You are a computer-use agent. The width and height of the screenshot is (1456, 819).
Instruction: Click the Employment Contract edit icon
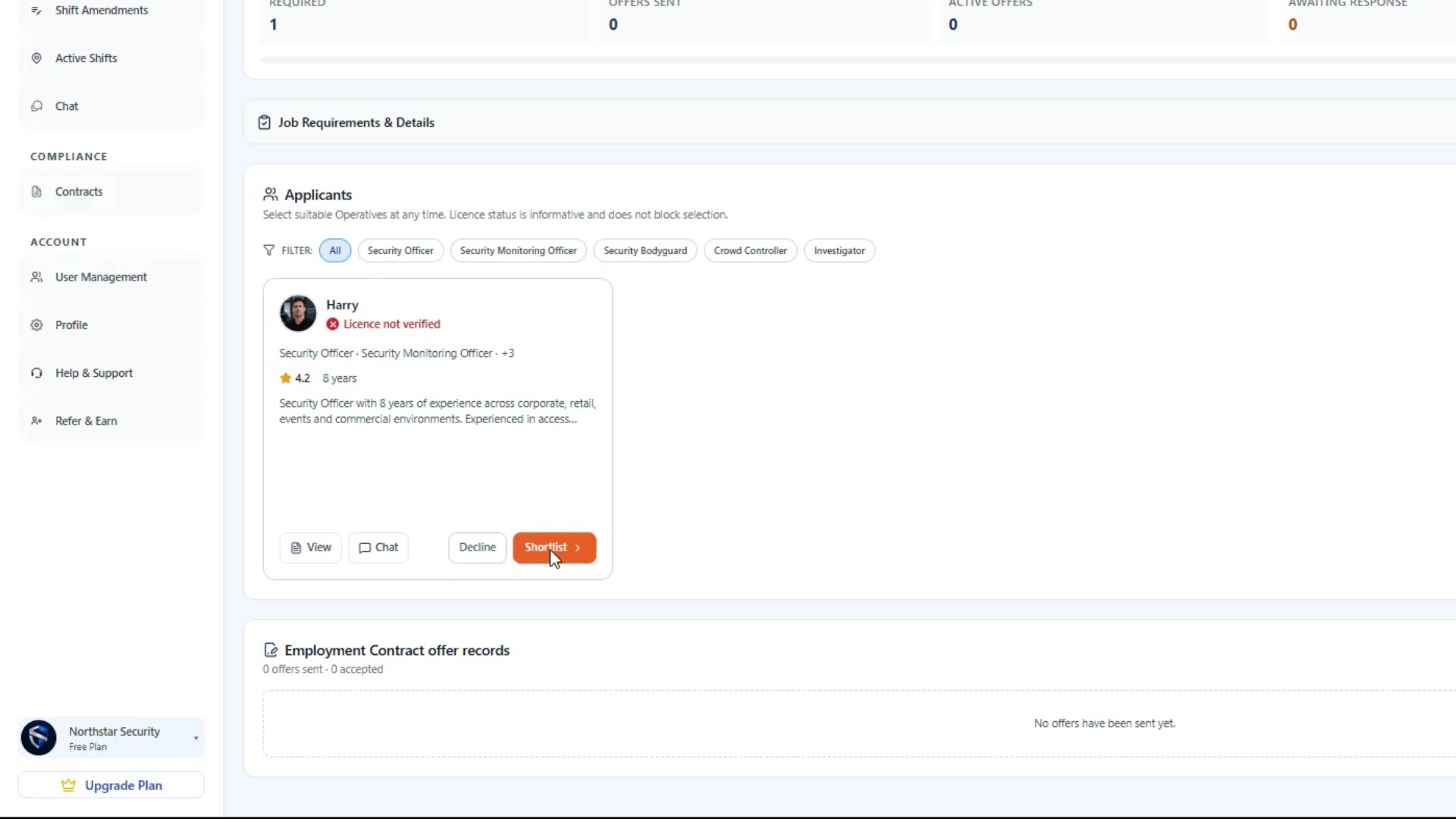click(270, 651)
